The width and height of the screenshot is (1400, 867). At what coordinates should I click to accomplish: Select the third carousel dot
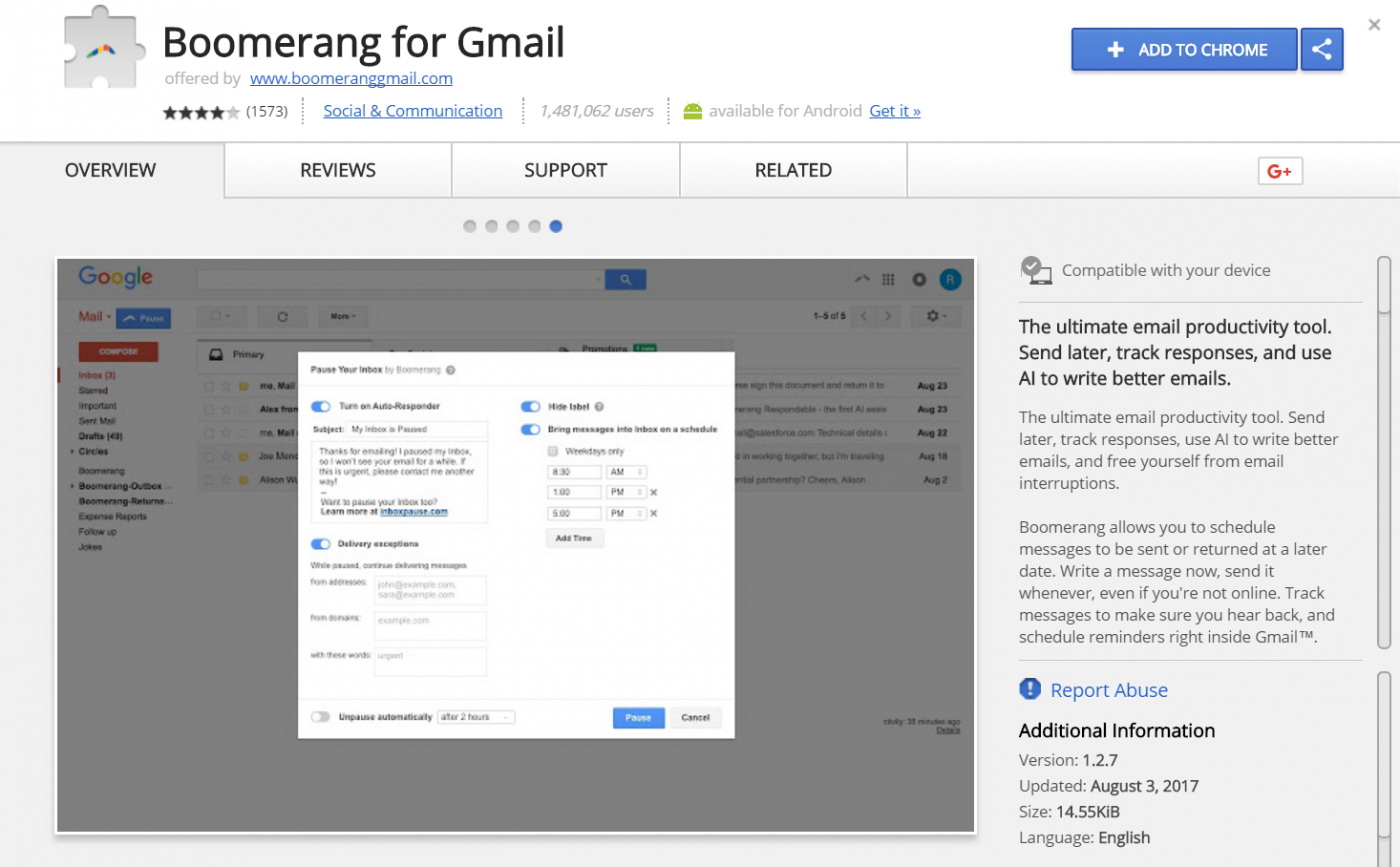pos(513,226)
